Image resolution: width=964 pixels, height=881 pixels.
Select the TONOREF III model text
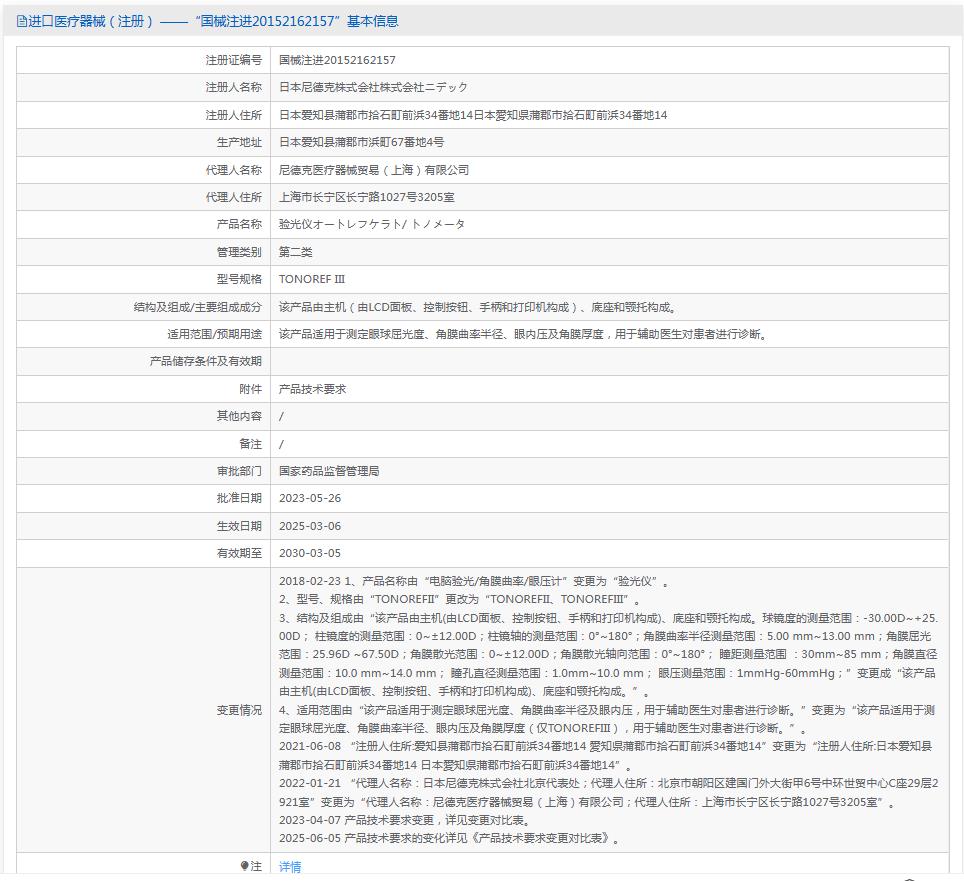(x=312, y=279)
